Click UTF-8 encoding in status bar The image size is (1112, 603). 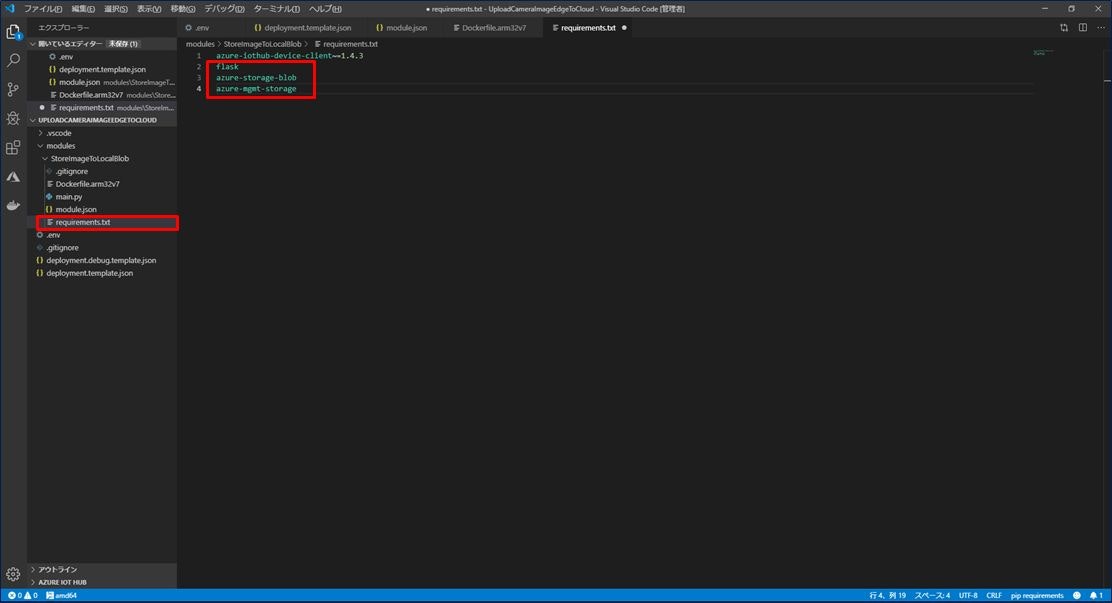(x=968, y=595)
